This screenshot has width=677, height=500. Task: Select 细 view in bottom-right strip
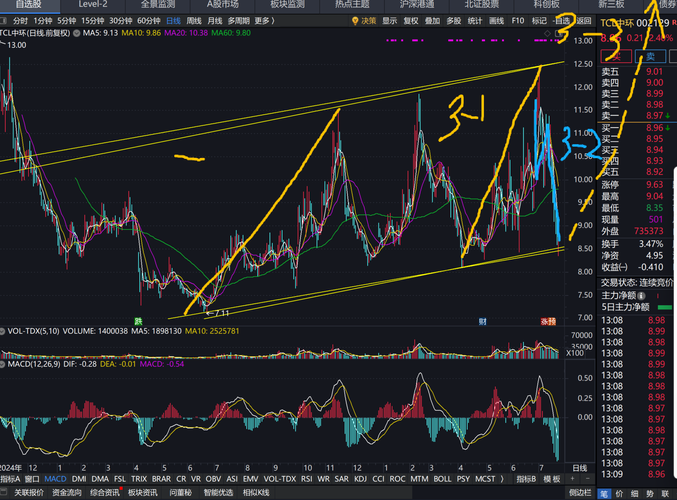(x=634, y=494)
